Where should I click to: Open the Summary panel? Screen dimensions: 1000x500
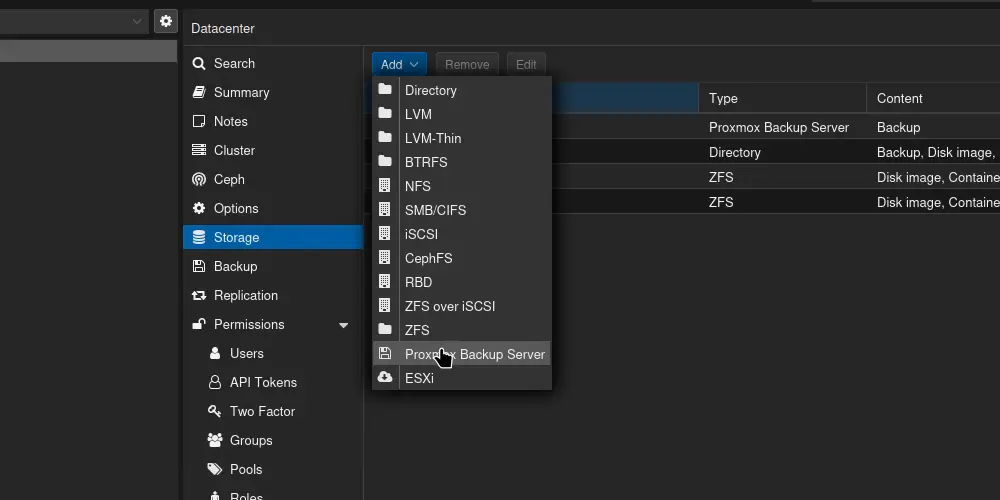pyautogui.click(x=273, y=92)
